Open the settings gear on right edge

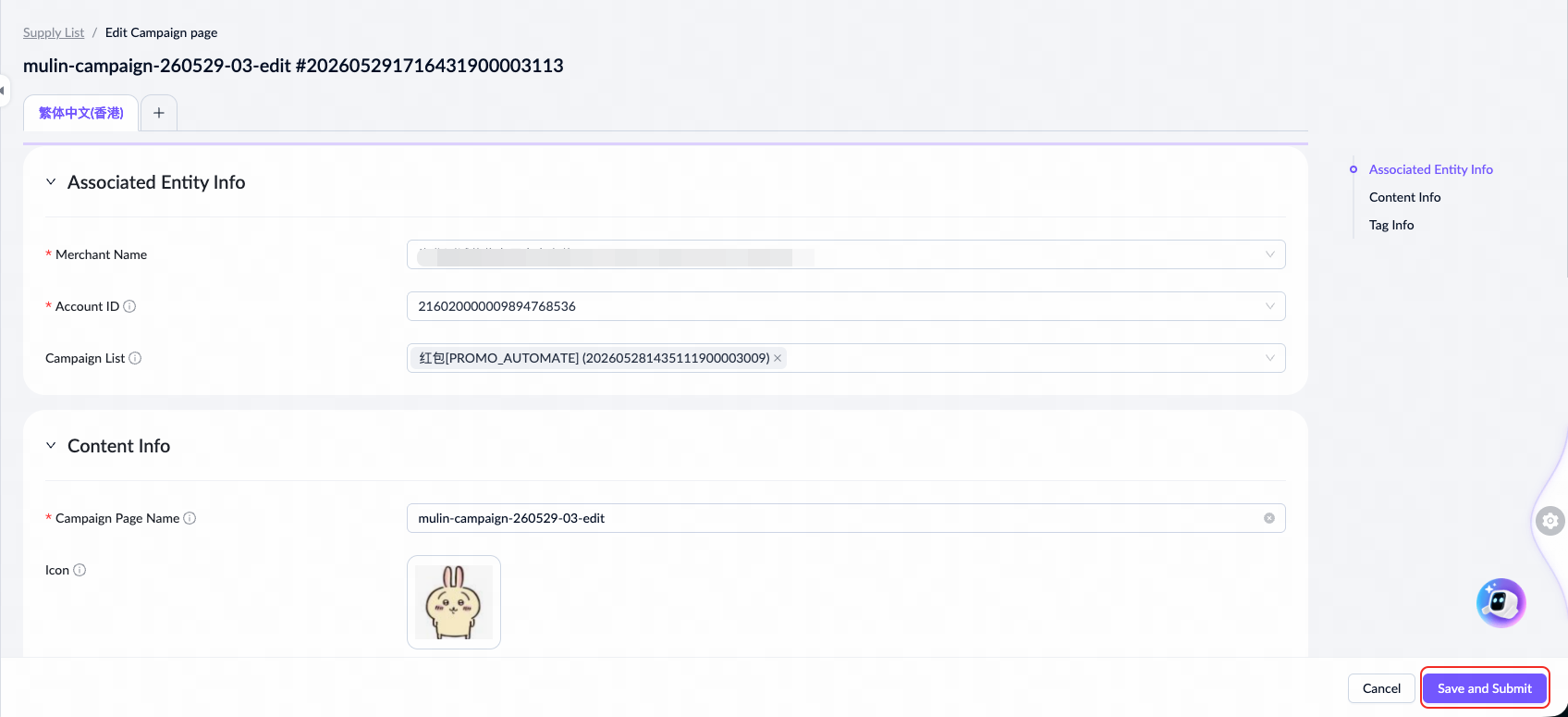tap(1550, 521)
